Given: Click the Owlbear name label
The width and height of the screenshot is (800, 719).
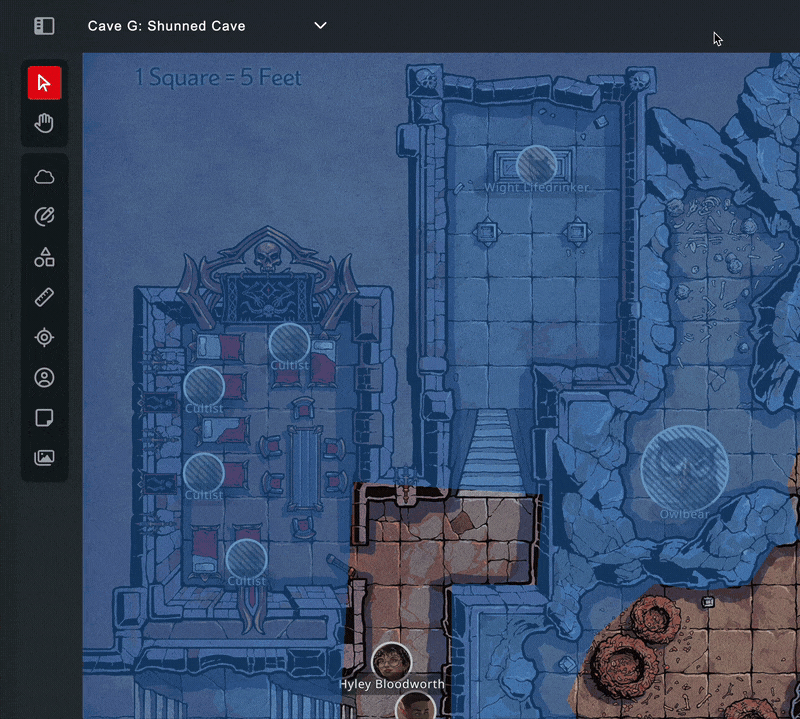Looking at the screenshot, I should [684, 514].
